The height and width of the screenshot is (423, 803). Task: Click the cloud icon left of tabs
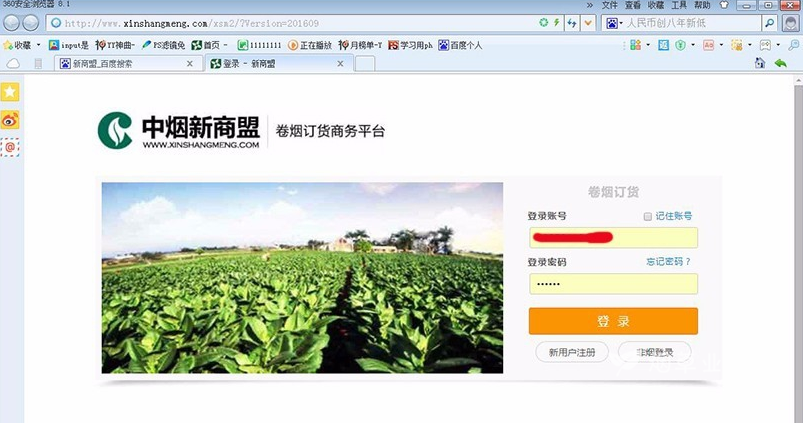point(13,64)
